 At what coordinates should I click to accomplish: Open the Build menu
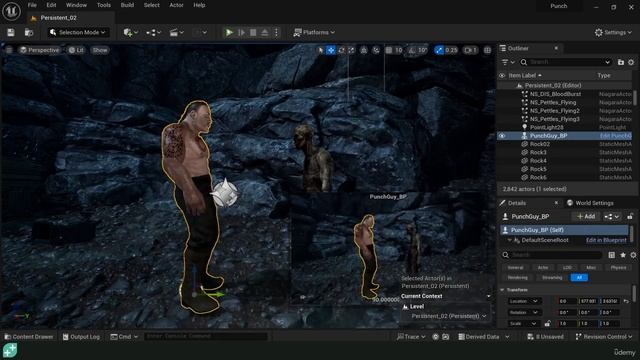click(127, 5)
